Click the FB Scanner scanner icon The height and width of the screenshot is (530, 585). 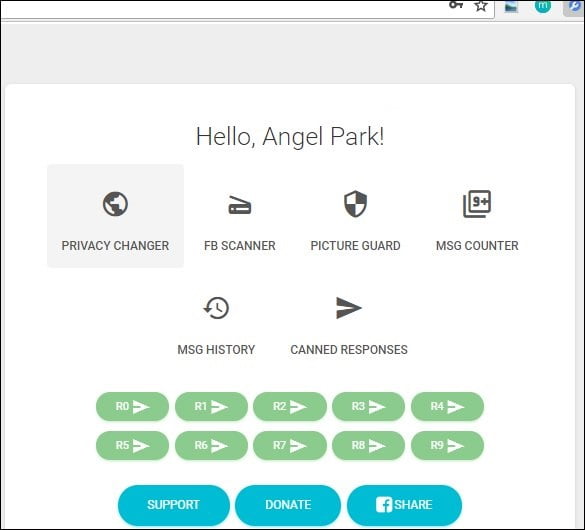[x=240, y=205]
